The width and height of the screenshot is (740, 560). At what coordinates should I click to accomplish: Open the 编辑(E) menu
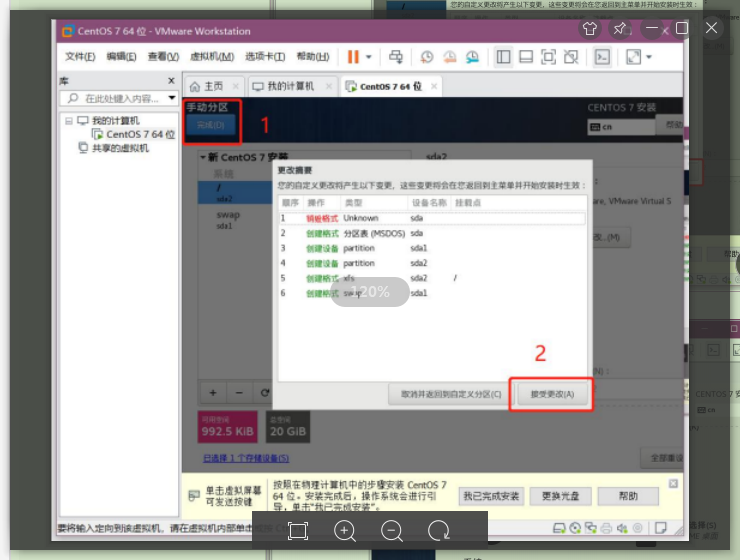click(121, 57)
